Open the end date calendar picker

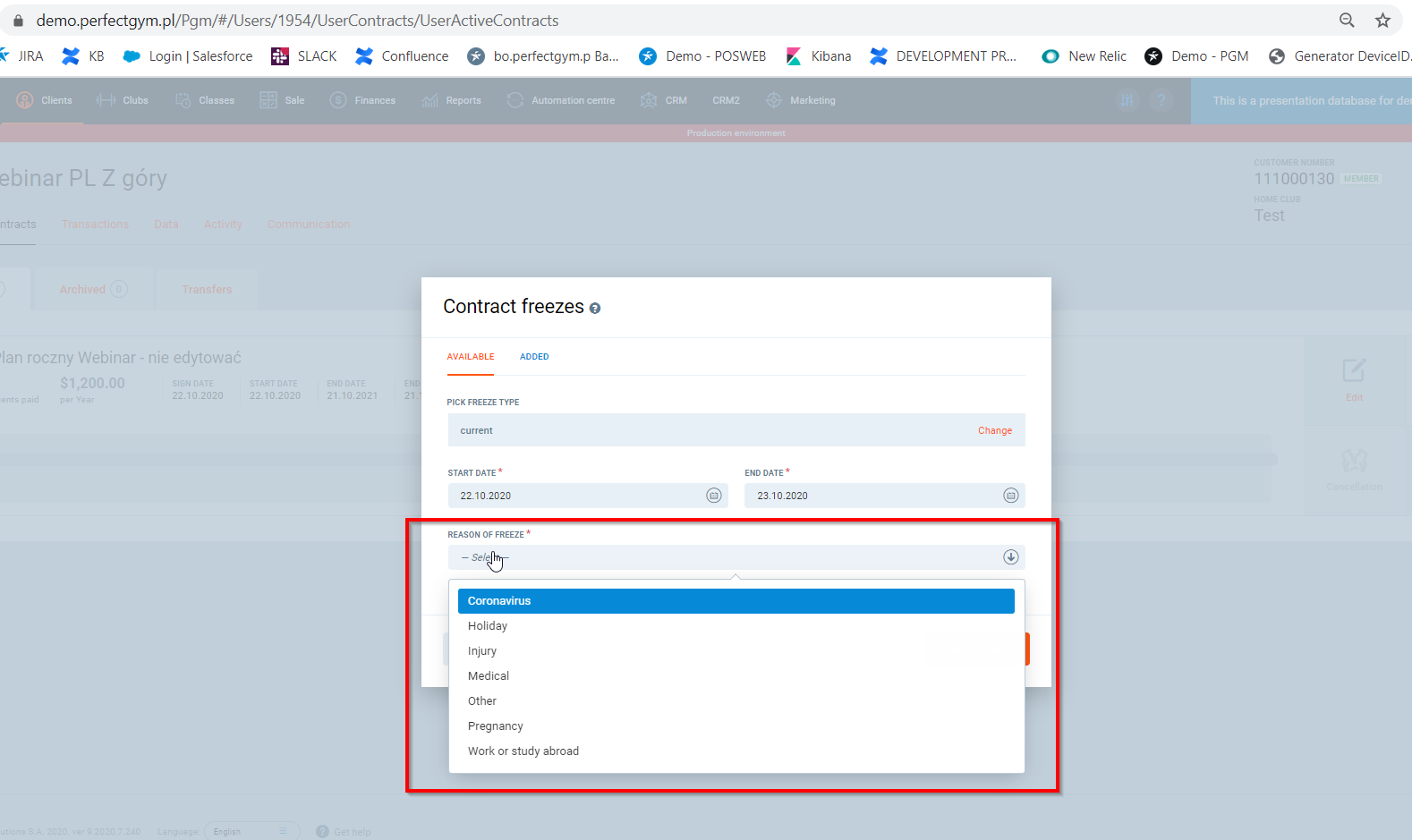click(x=1010, y=496)
